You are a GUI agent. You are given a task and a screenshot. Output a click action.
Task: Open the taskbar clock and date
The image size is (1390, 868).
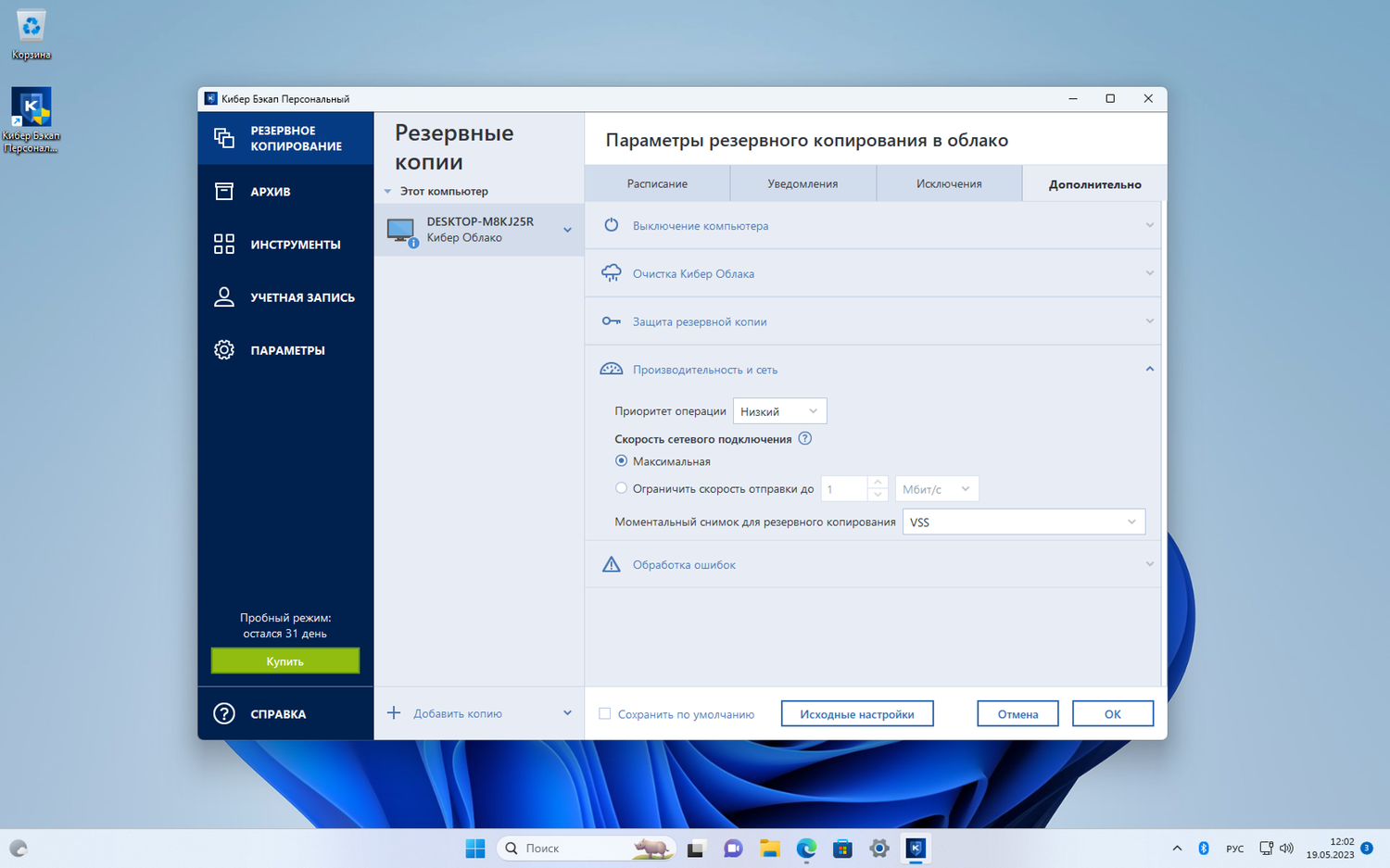(1330, 848)
